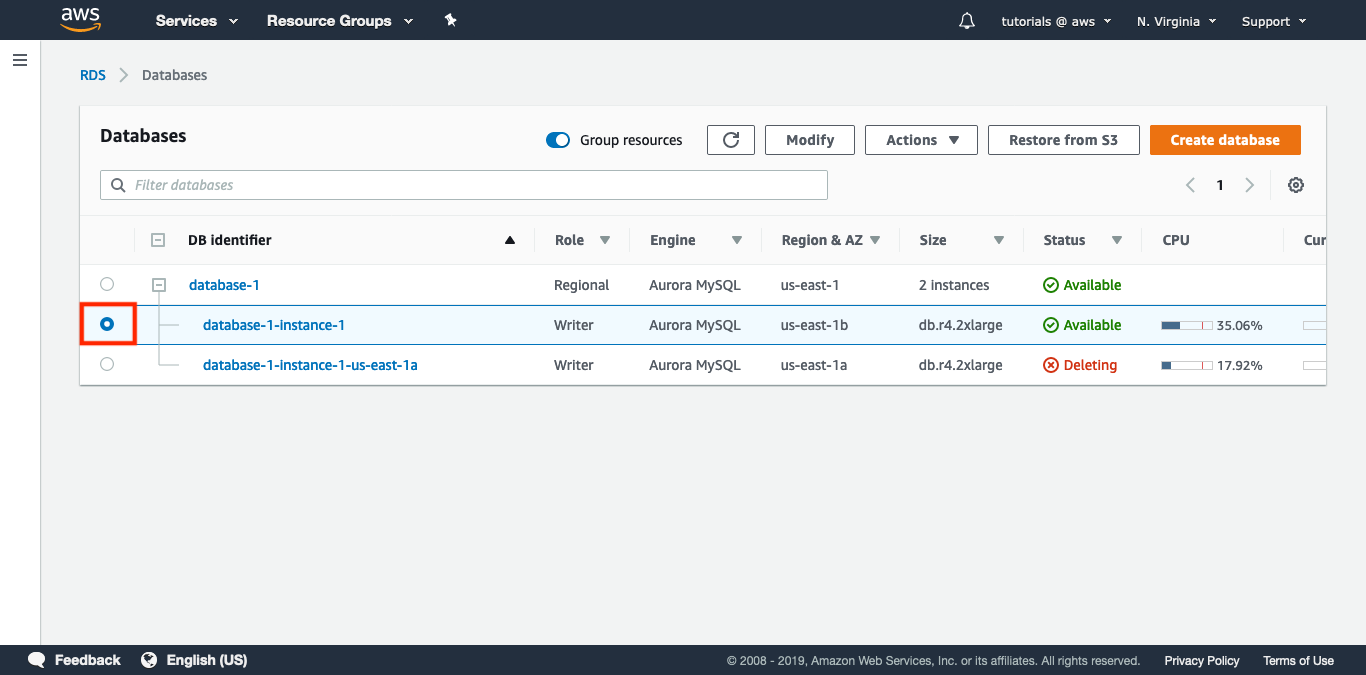Open the database-1-instance-1-us-east-1a link

[x=310, y=365]
